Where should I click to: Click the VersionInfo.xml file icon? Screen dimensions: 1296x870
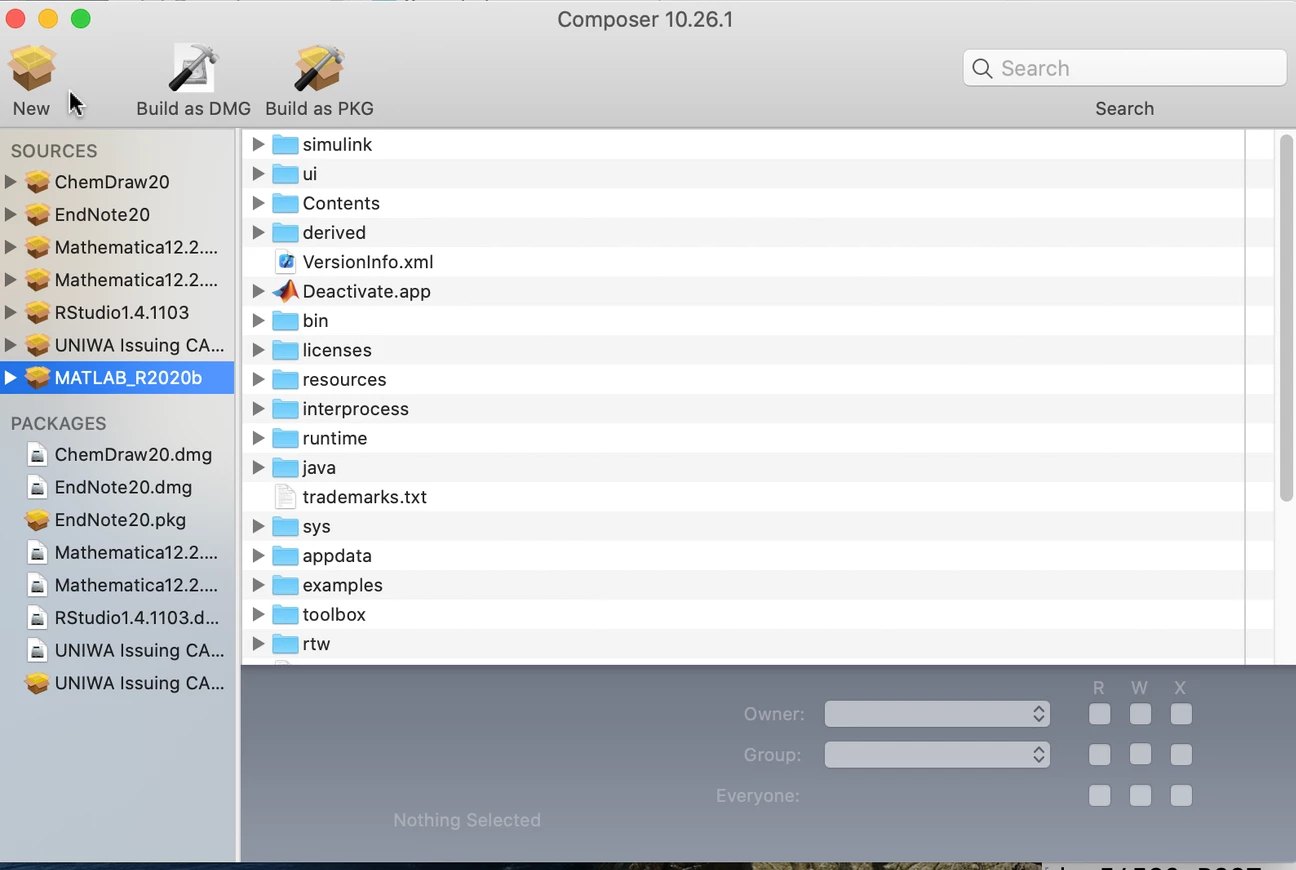click(x=286, y=262)
